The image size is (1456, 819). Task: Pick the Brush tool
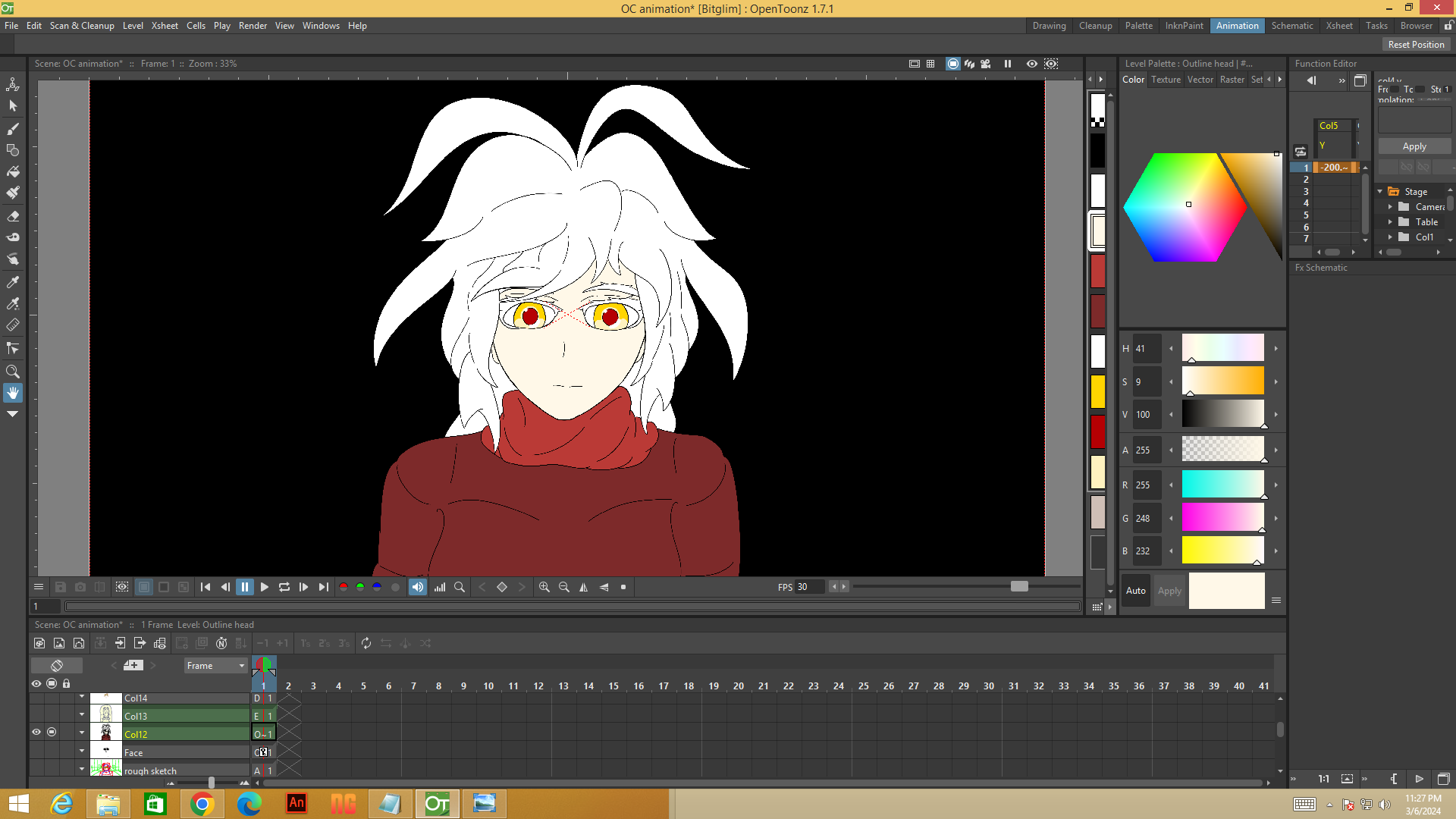(x=13, y=128)
